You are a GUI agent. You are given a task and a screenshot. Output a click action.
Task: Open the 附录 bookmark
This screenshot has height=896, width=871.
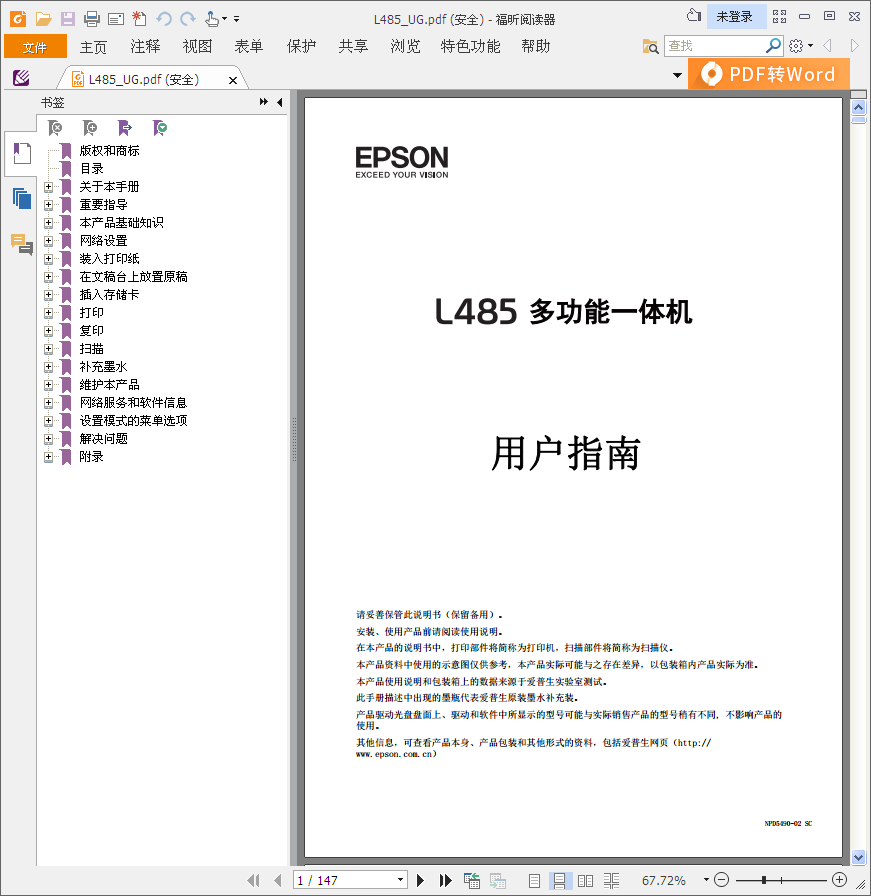[x=91, y=457]
